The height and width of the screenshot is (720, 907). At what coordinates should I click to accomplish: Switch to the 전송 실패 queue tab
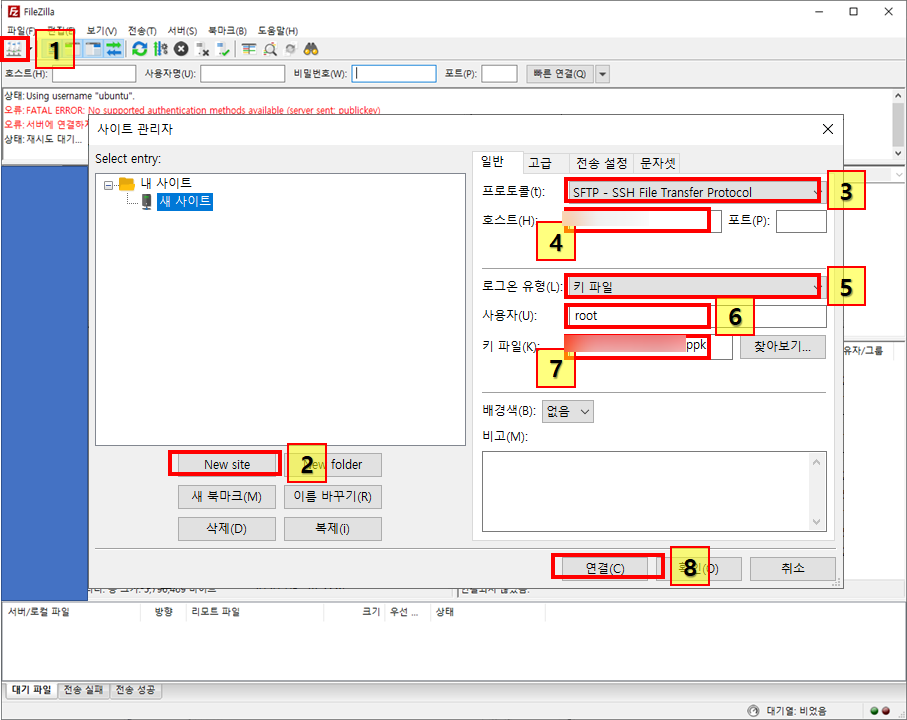(x=83, y=690)
